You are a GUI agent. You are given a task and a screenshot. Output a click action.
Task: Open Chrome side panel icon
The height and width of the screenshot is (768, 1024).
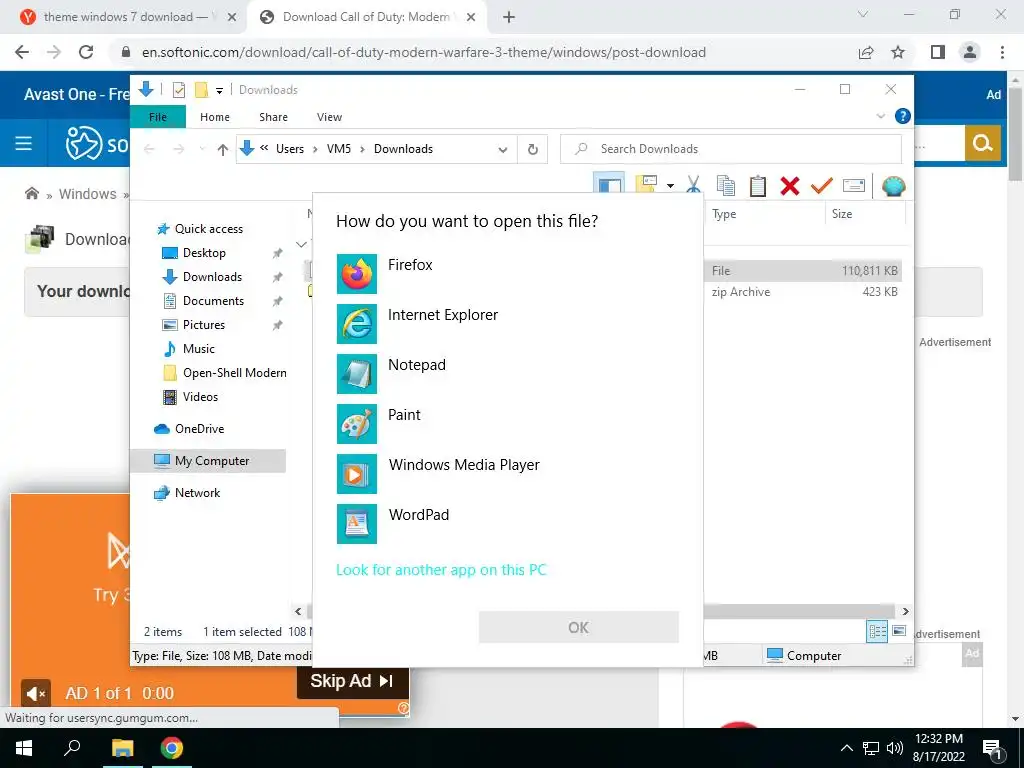938,52
